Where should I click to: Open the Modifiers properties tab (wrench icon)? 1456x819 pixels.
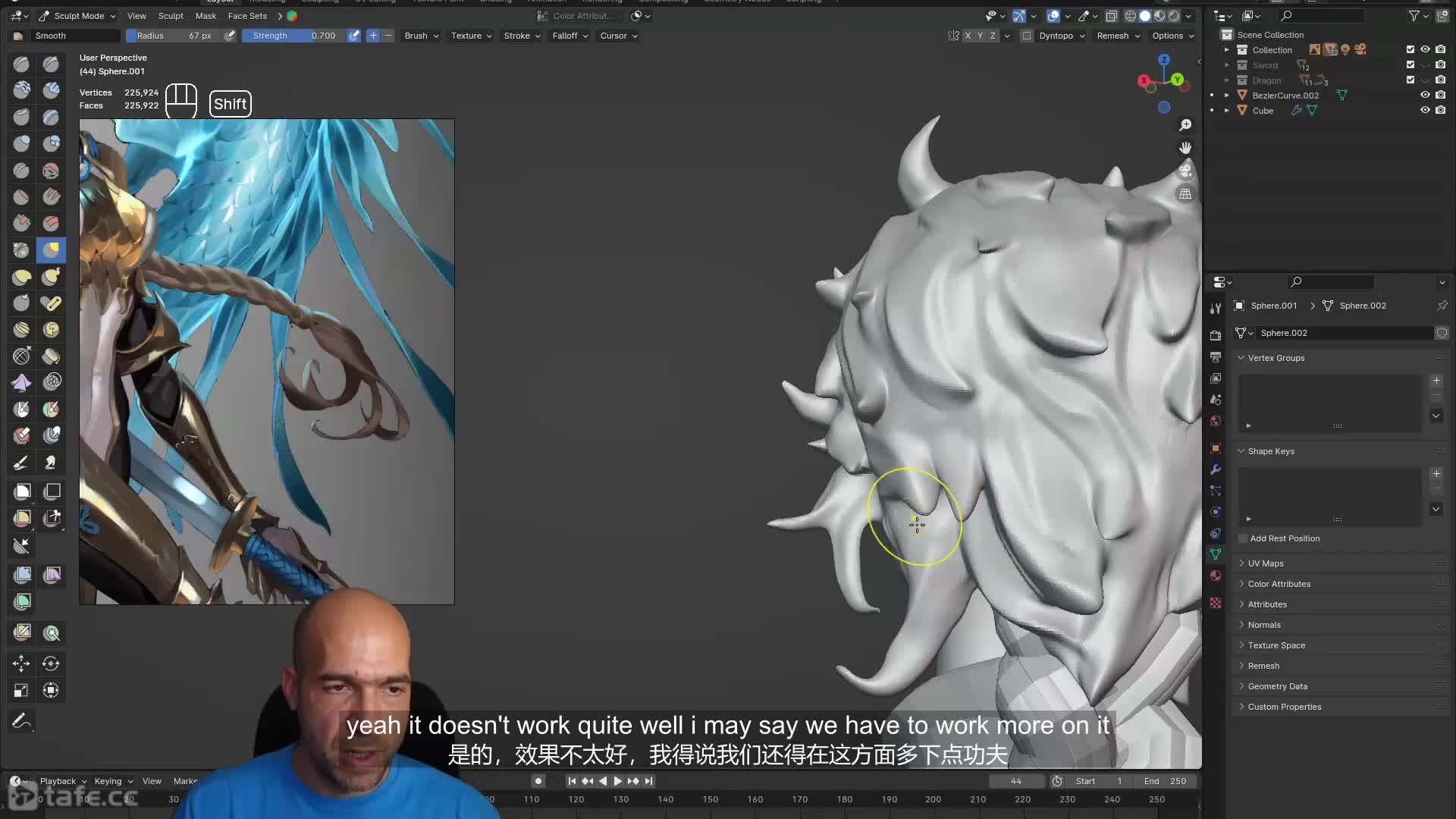click(x=1216, y=469)
